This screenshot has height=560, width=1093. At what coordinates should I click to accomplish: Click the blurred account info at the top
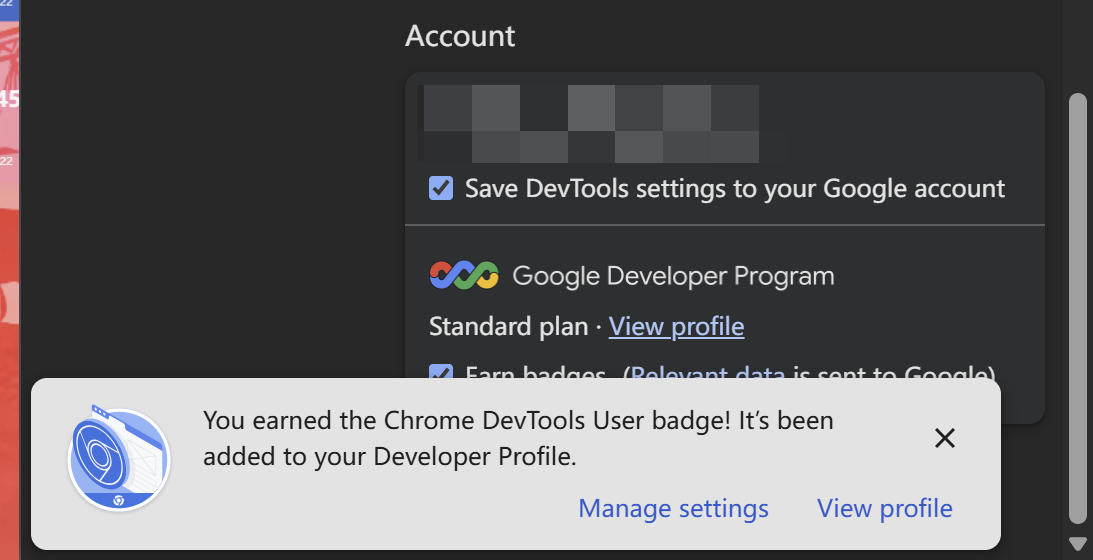tap(590, 124)
